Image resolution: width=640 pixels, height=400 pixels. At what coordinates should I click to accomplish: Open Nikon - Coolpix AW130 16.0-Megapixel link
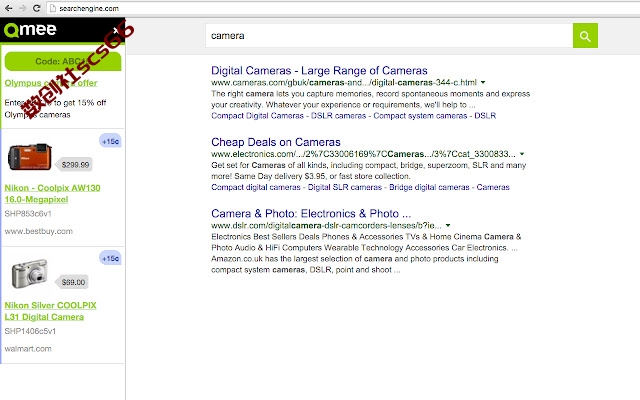pos(52,193)
